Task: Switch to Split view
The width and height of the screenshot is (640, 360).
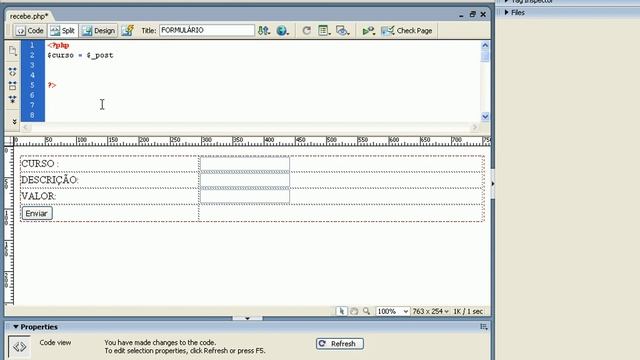Action: point(62,31)
